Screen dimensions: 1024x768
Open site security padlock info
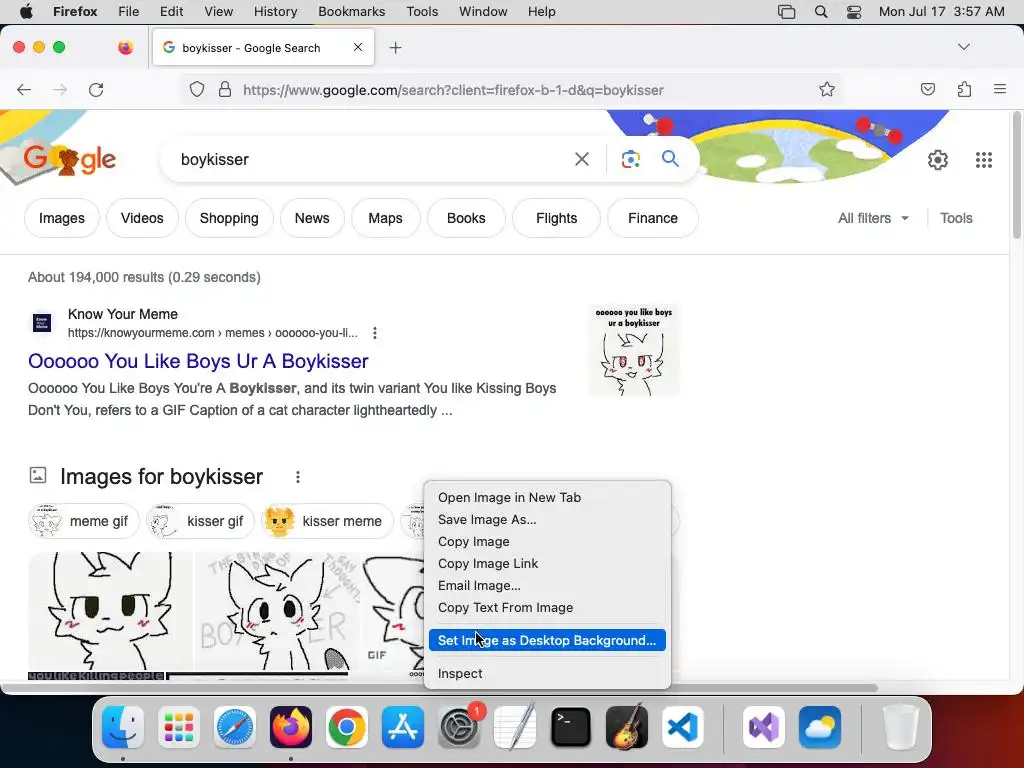[x=225, y=89]
